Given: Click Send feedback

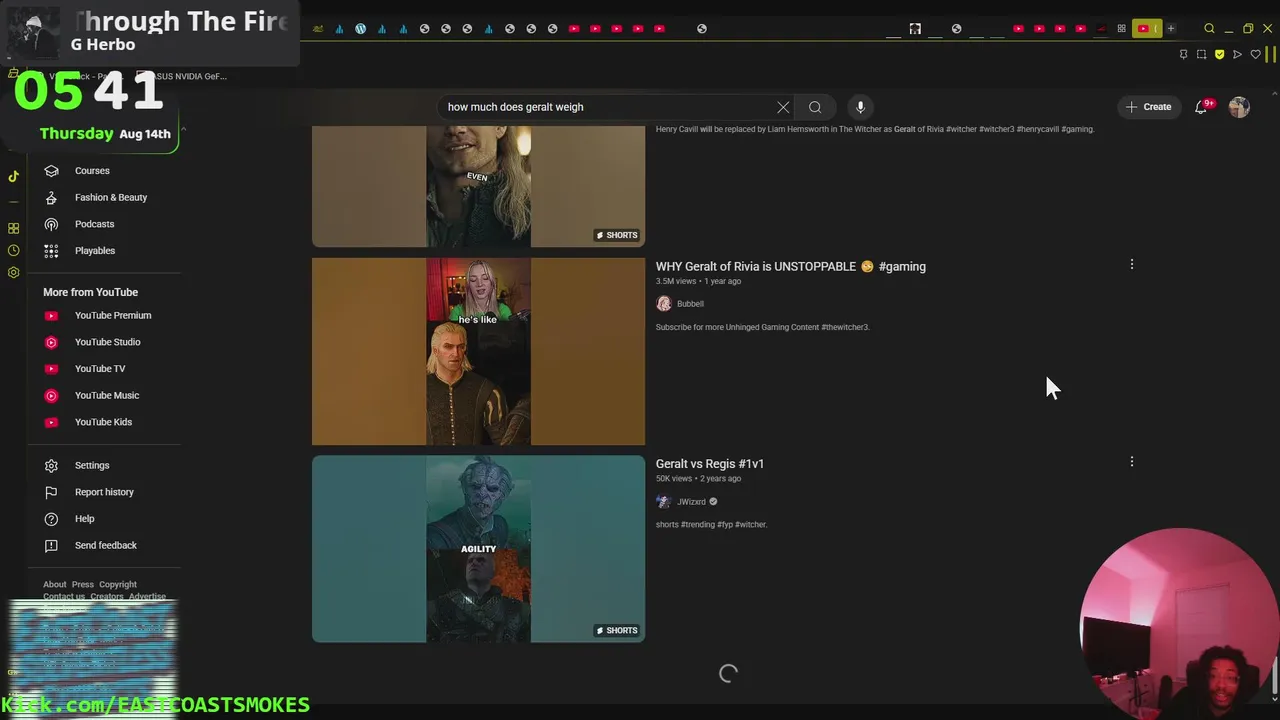Looking at the screenshot, I should coord(105,545).
